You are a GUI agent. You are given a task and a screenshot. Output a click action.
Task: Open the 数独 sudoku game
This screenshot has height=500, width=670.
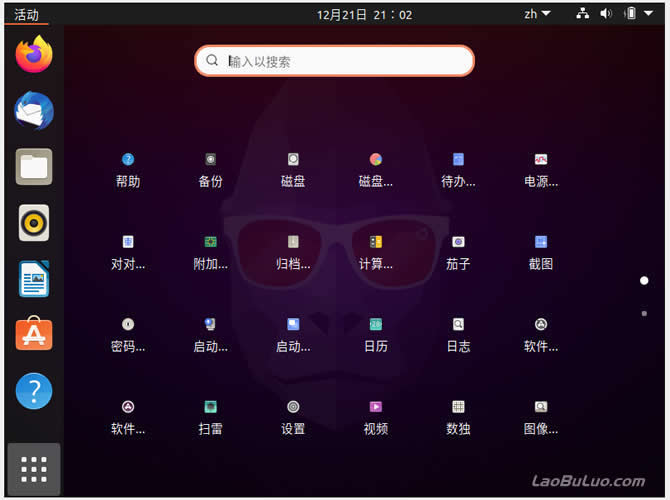coord(458,418)
